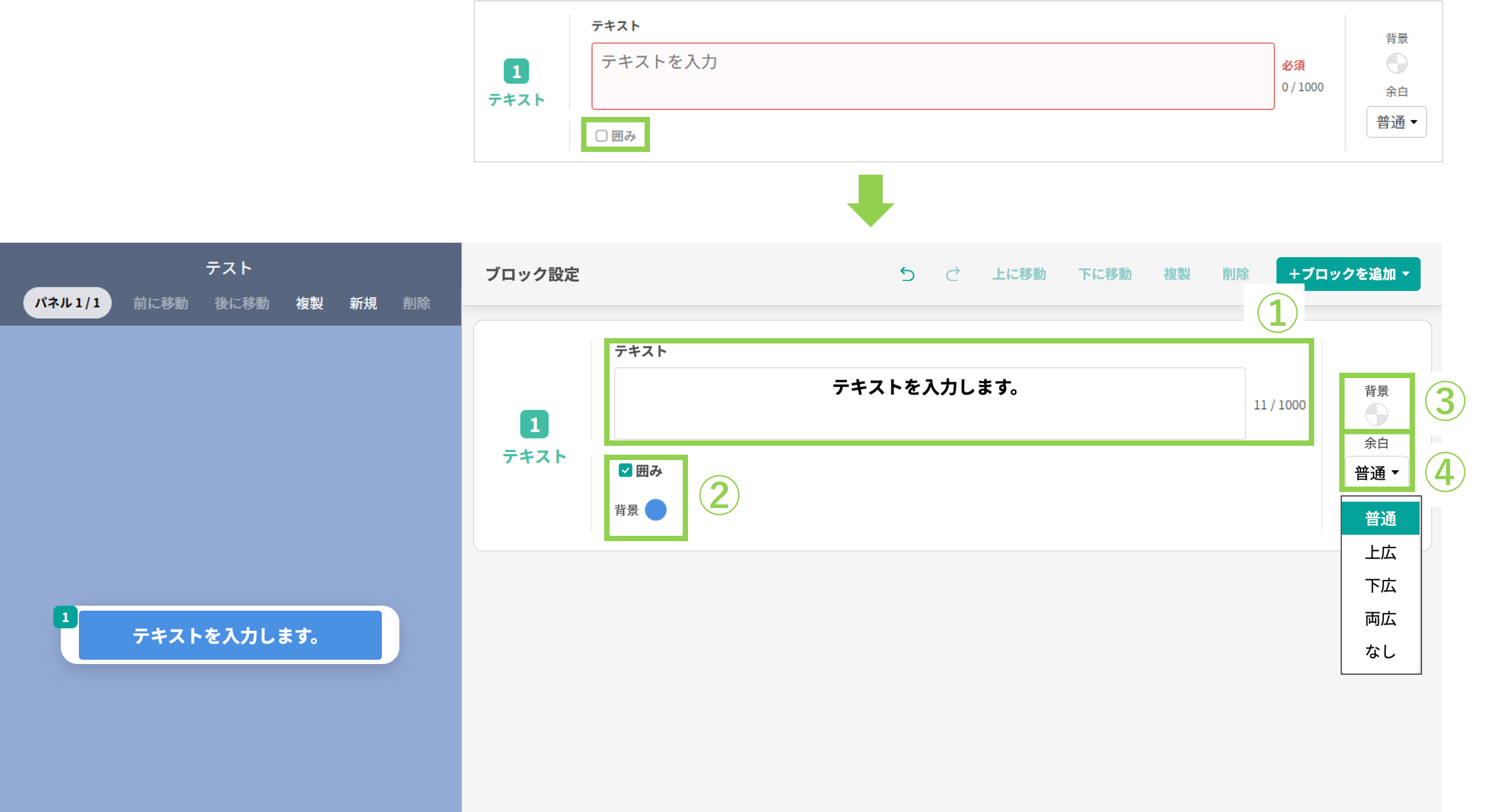Image resolution: width=1492 pixels, height=812 pixels.
Task: Click the preview block's number 1 badge
Action: point(65,617)
